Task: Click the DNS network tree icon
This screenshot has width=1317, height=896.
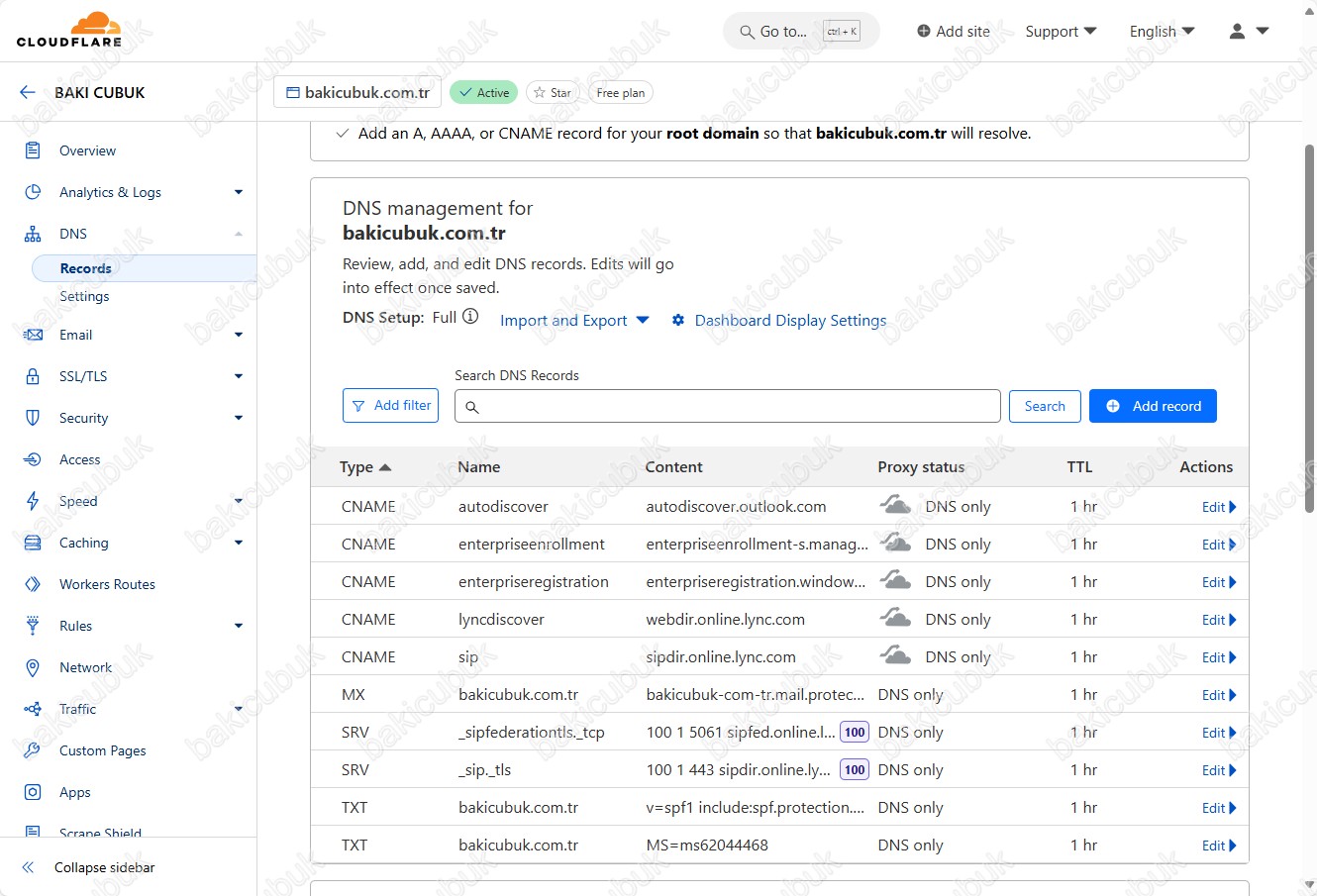Action: tap(33, 234)
